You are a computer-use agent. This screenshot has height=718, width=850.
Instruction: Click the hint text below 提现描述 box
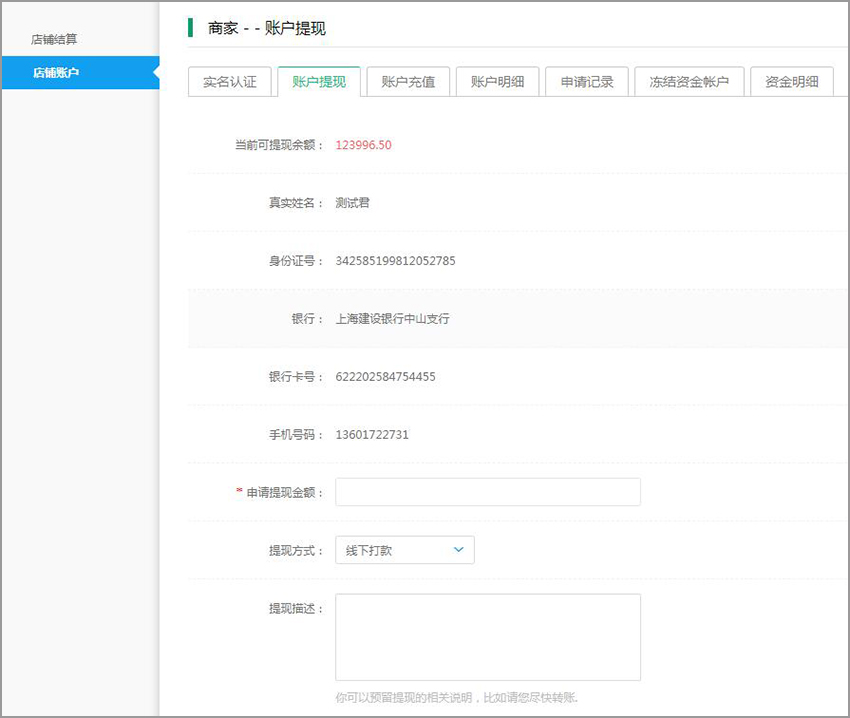click(456, 697)
